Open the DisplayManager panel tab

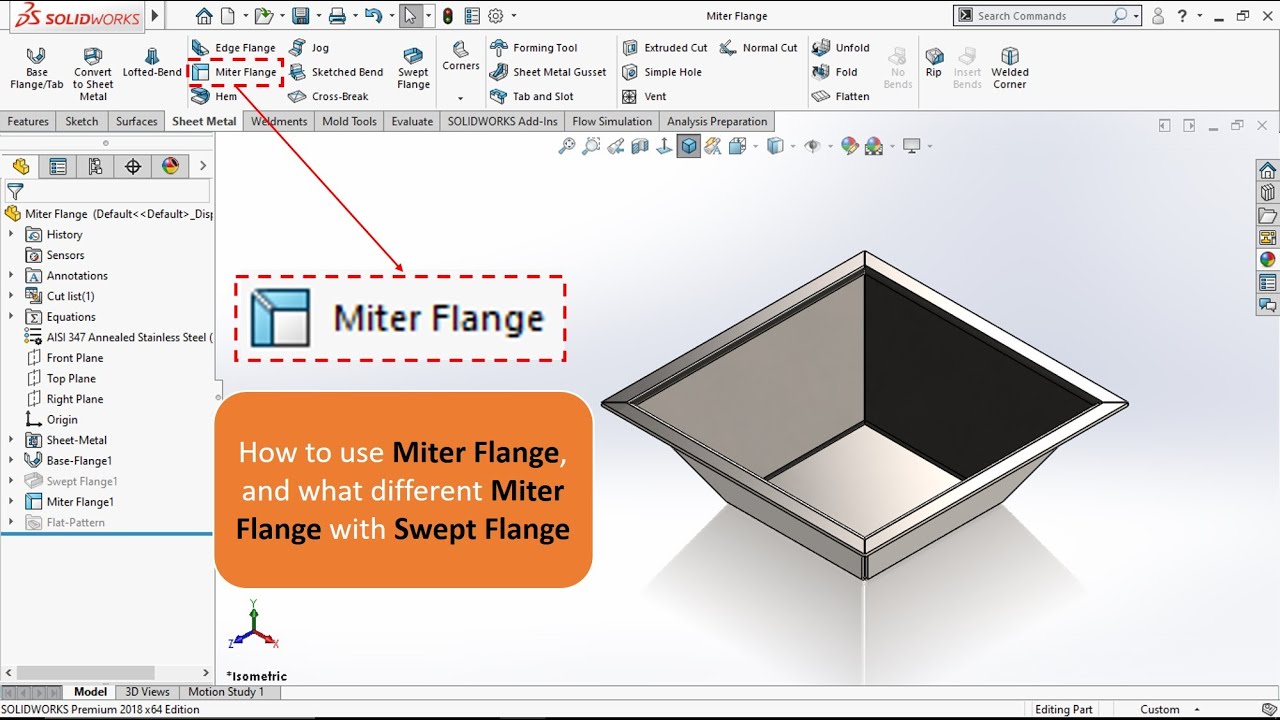click(x=170, y=167)
